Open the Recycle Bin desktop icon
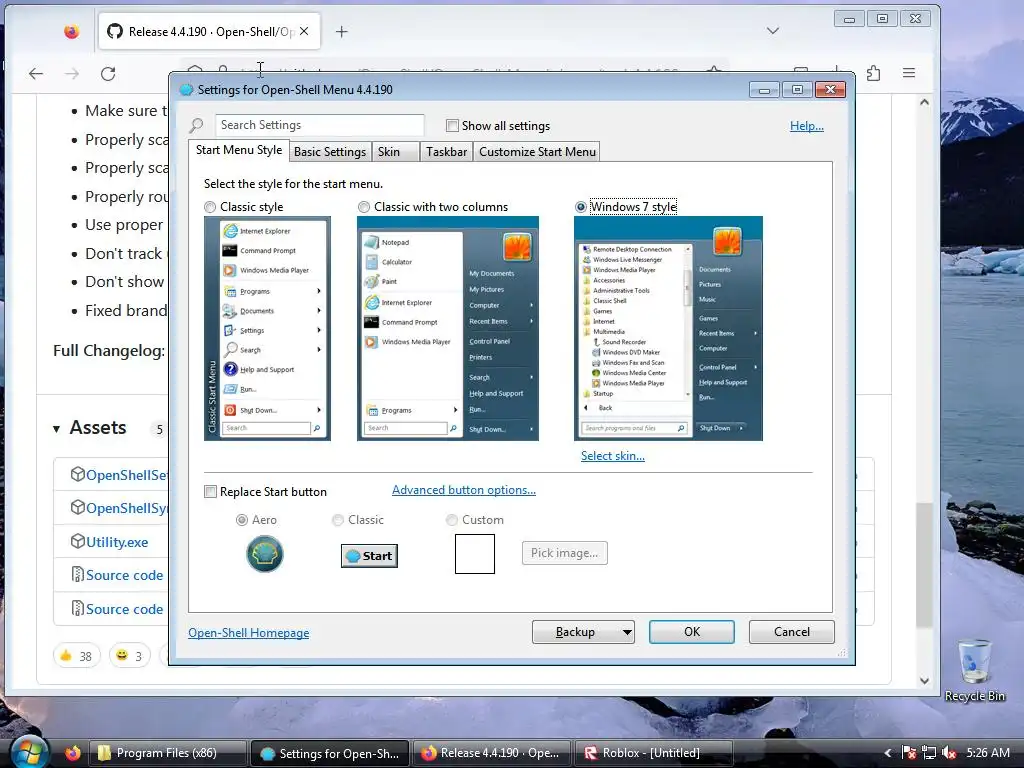 point(974,669)
